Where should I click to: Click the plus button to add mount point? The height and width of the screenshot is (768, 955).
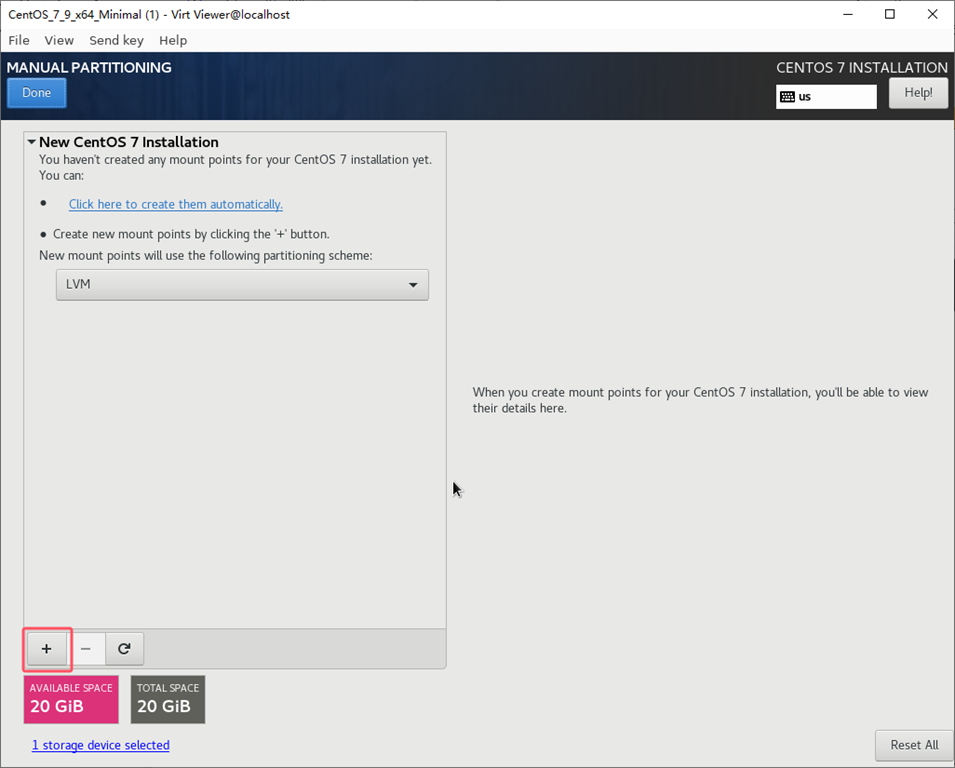point(47,649)
